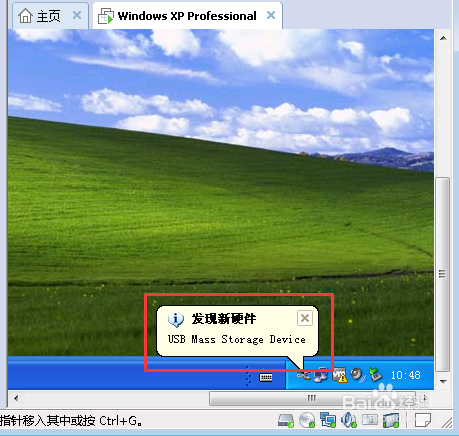Image resolution: width=459 pixels, height=436 pixels.
Task: Click the horizontal scrollbar thumb
Action: click(312, 398)
